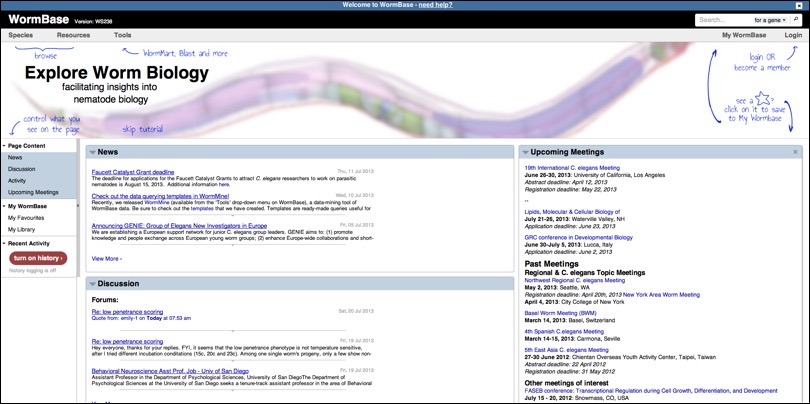Open My Favourites in sidebar

click(26, 218)
